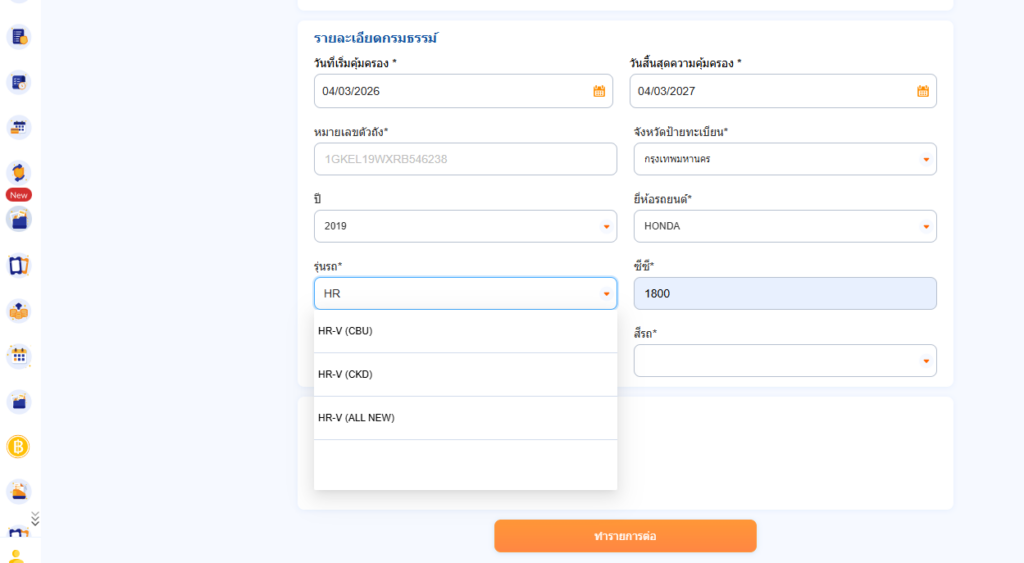This screenshot has width=1024, height=563.
Task: Edit the CC field showing 1800
Action: click(x=785, y=293)
